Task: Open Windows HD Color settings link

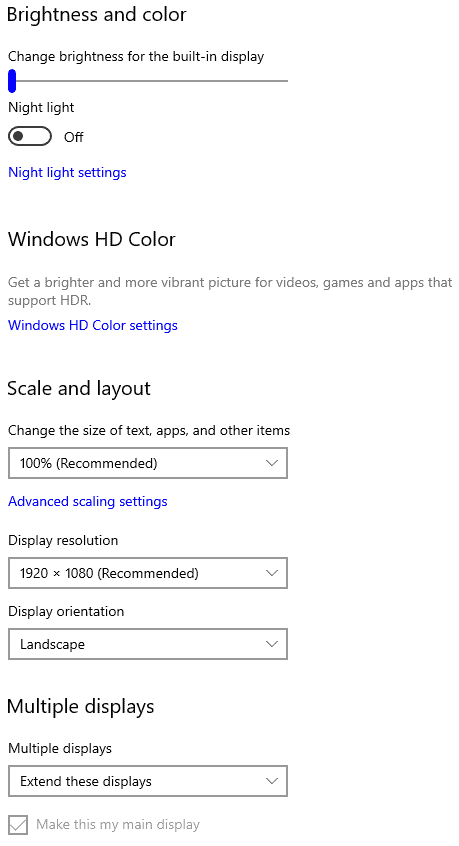Action: (93, 325)
